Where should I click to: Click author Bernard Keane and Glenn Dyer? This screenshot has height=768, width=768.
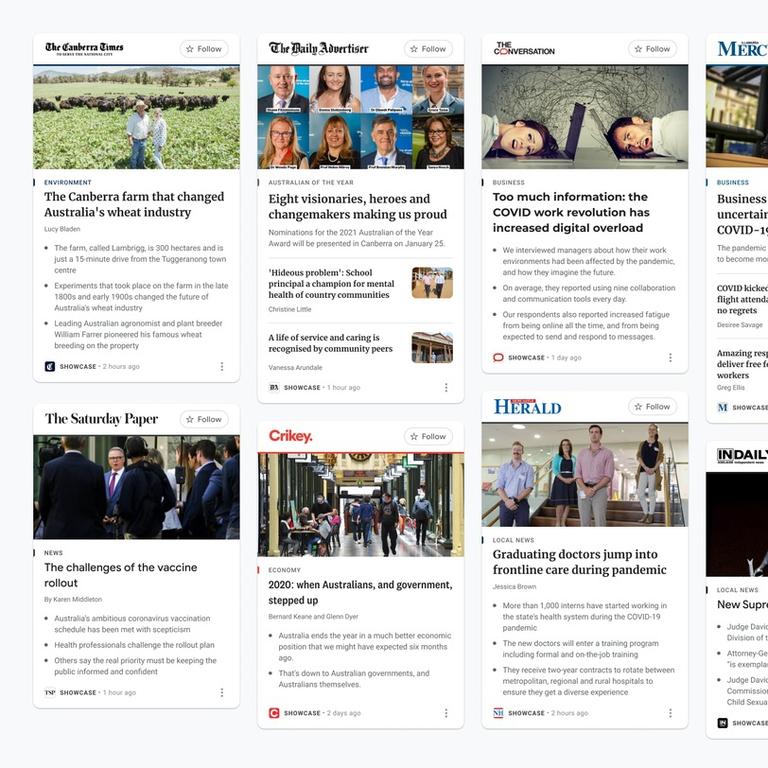pos(313,617)
